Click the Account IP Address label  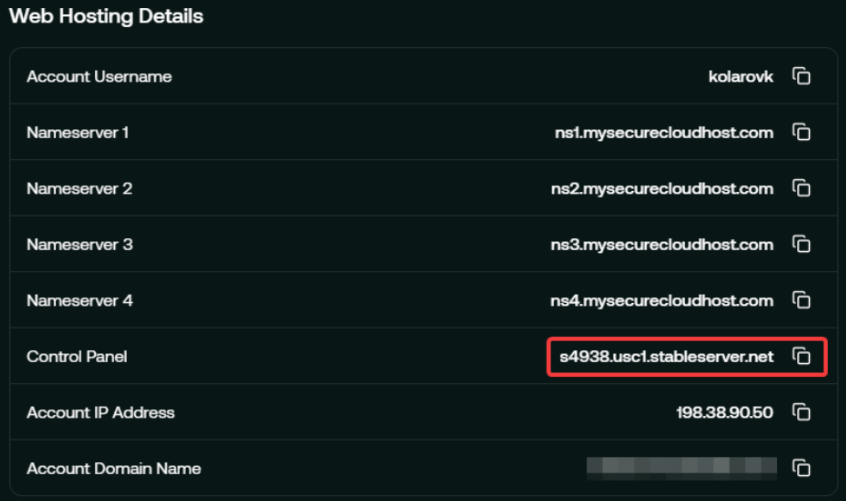point(100,413)
